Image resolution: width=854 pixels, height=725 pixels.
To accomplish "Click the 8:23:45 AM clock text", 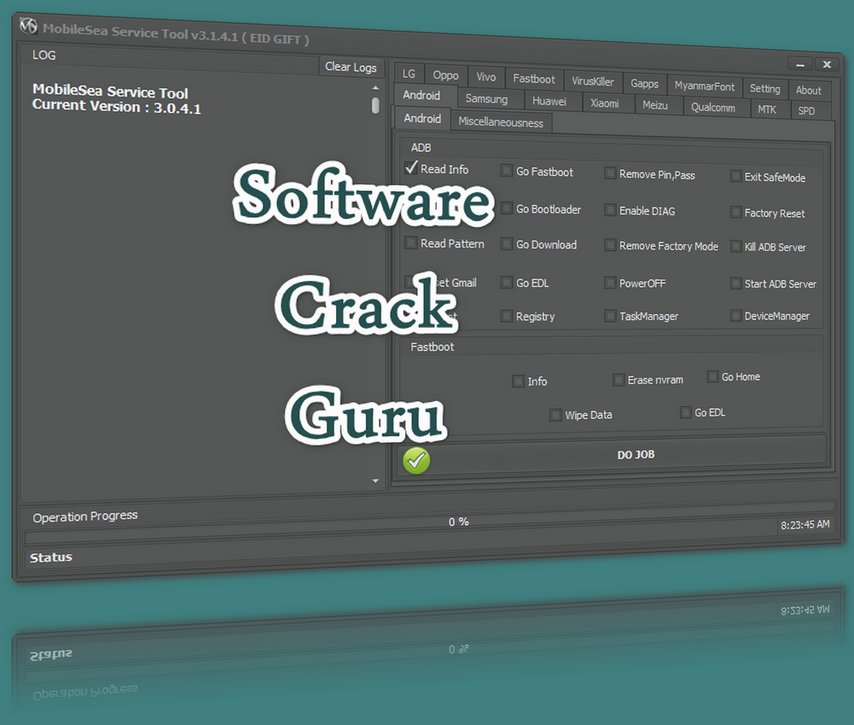I will click(x=805, y=525).
